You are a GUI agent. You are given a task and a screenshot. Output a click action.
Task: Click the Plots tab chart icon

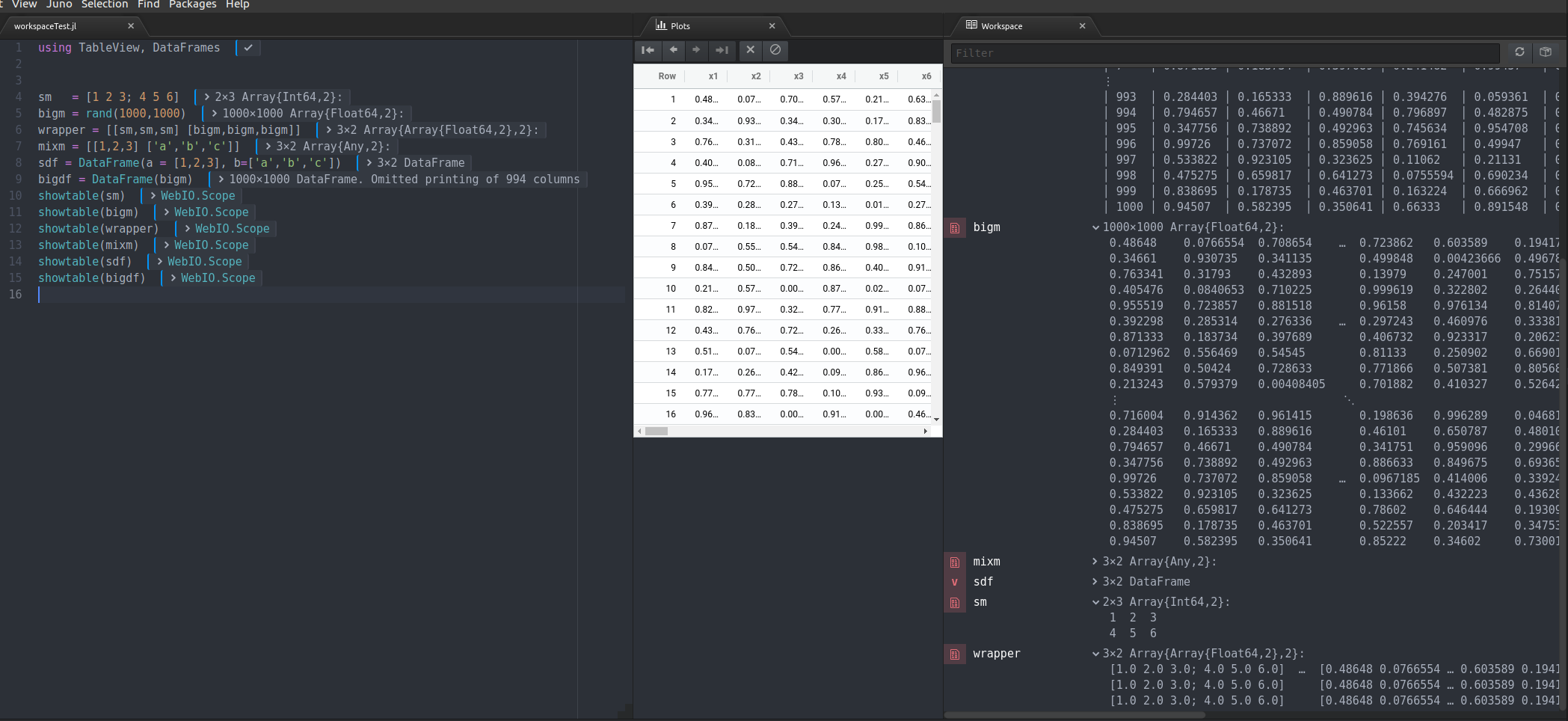661,25
